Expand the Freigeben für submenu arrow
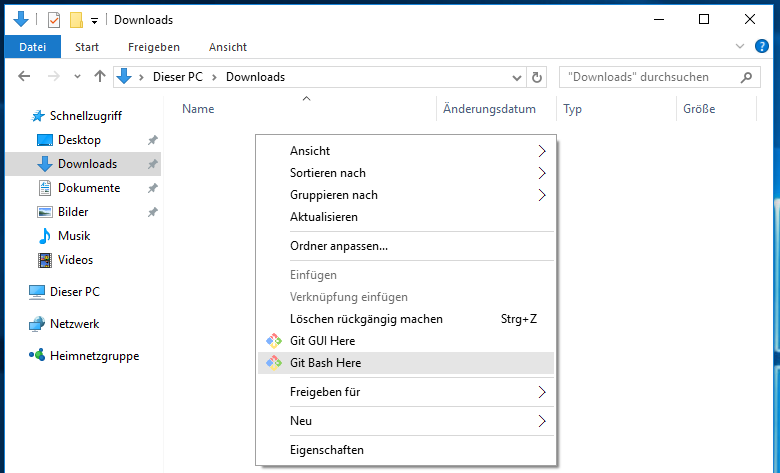This screenshot has width=780, height=473. 542,392
